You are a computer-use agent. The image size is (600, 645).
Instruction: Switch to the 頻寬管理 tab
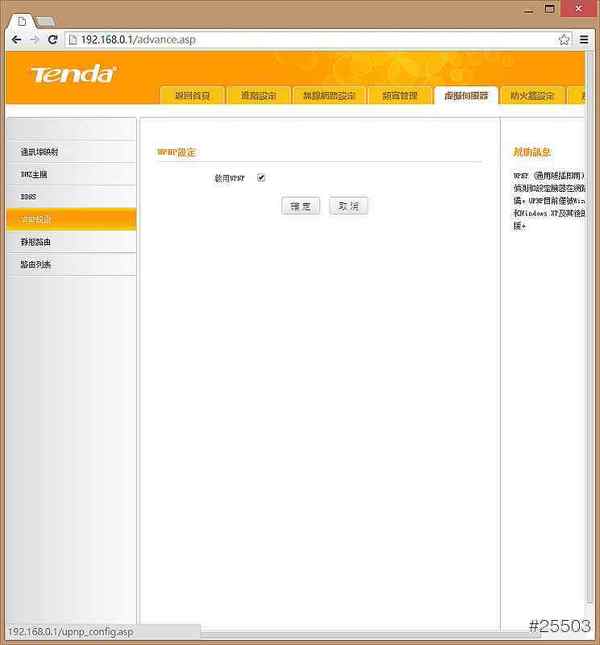400,95
